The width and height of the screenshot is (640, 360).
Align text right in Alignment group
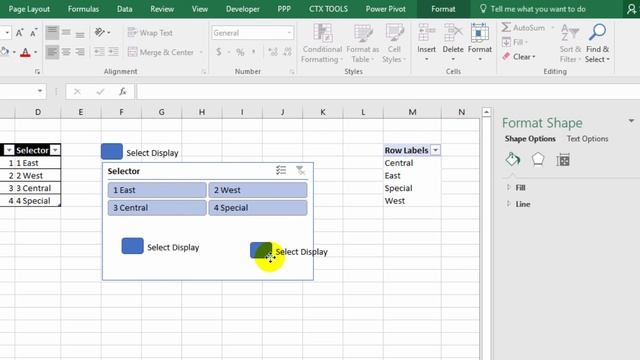[x=80, y=52]
